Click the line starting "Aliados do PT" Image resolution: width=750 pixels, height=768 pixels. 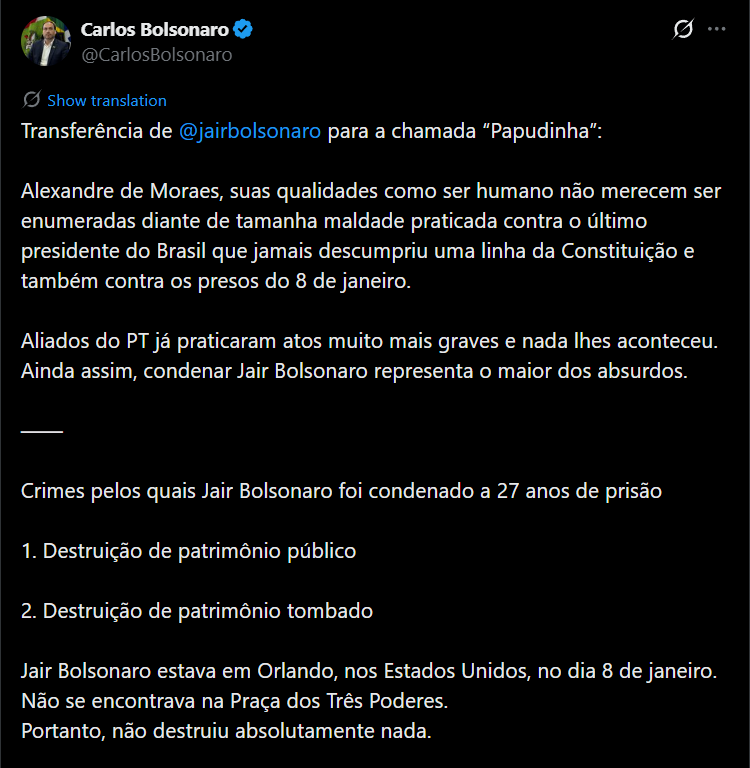[369, 340]
